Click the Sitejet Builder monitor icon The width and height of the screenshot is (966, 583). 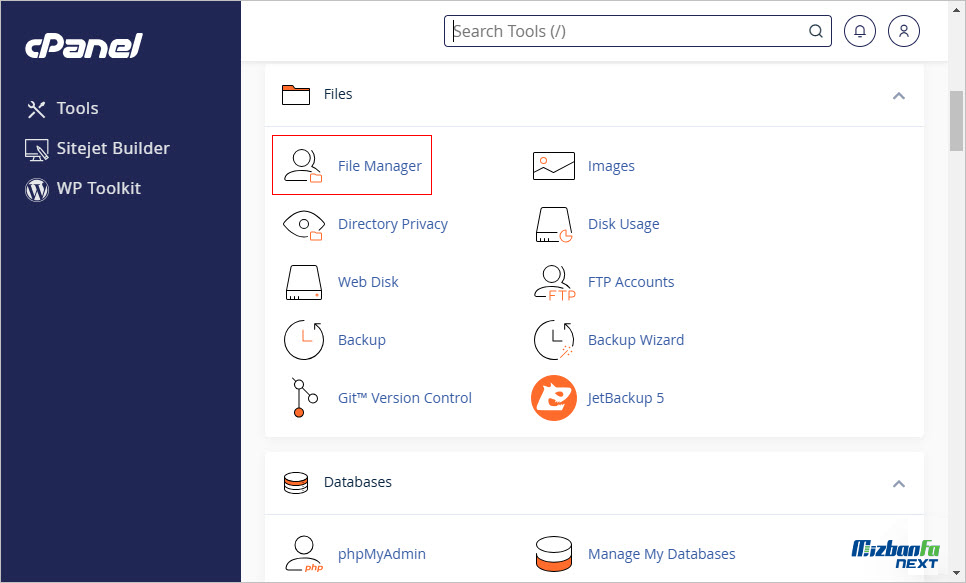click(x=36, y=150)
